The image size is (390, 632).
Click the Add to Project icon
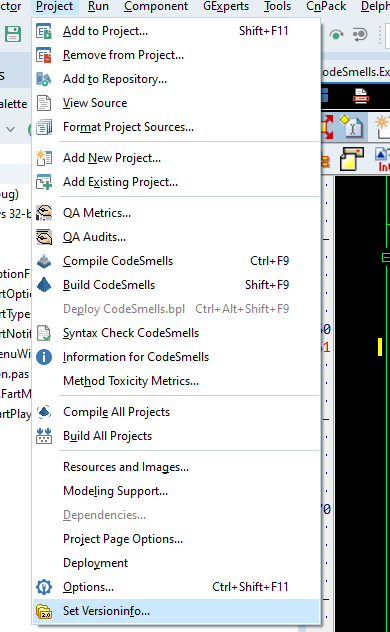click(x=44, y=31)
